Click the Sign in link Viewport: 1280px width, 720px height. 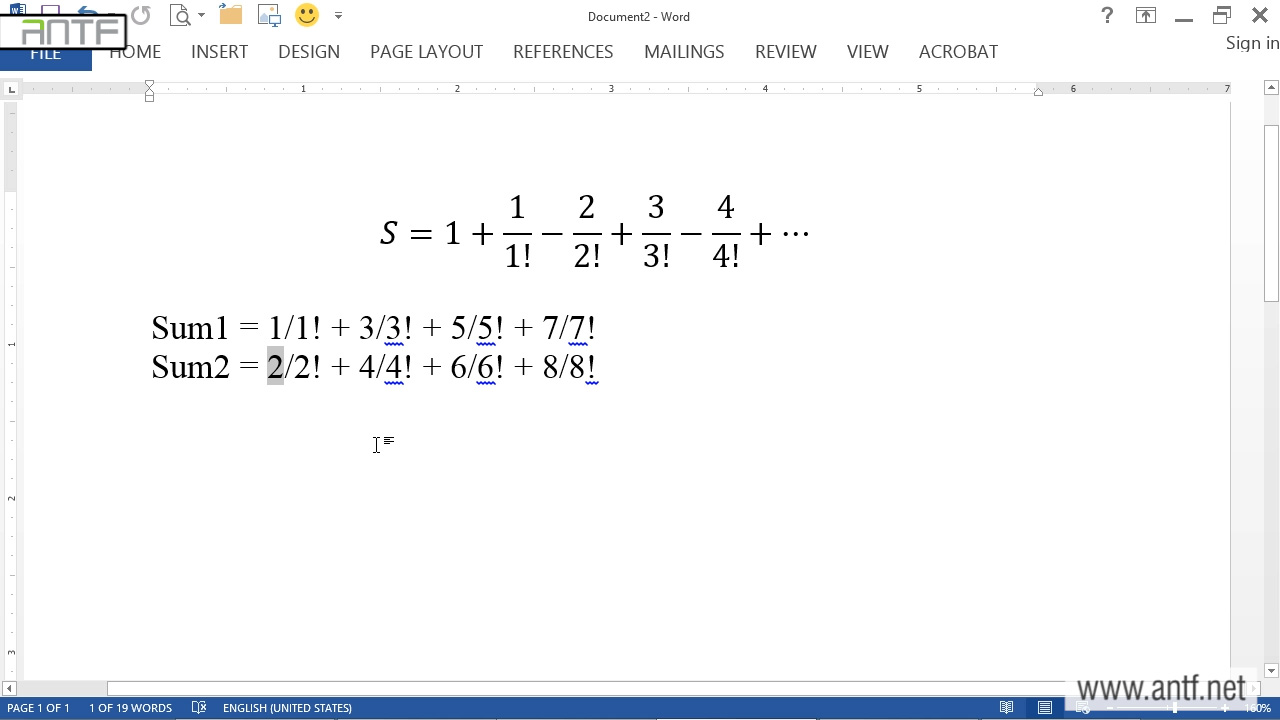tap(1252, 43)
